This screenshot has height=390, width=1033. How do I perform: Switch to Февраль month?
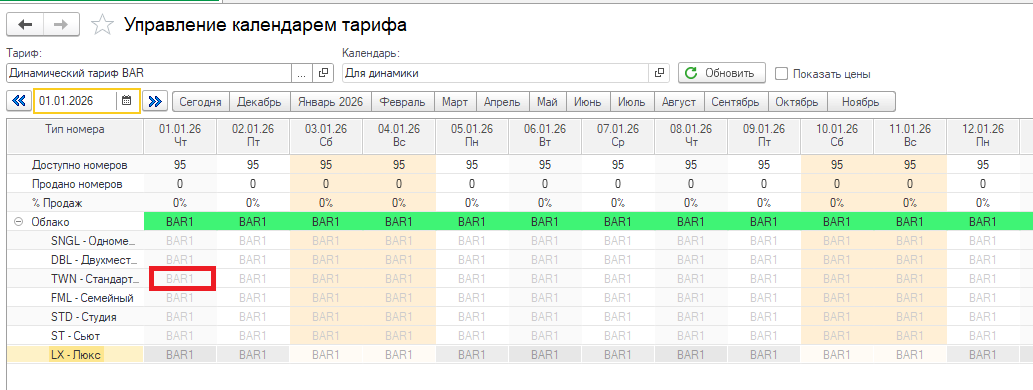coord(403,102)
